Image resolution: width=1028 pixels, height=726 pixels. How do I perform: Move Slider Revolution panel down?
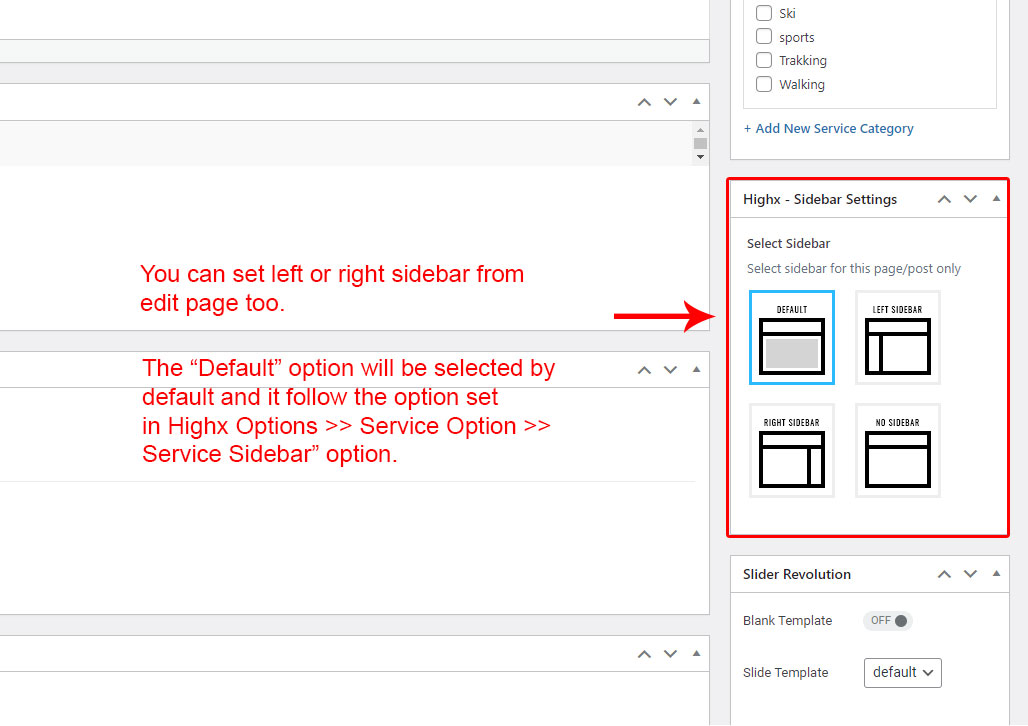coord(970,574)
